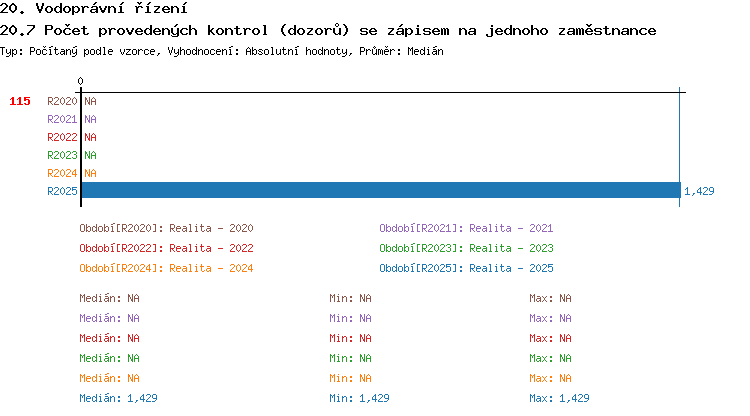Click legend entry Období[R2023]: Realita - 2023
The height and width of the screenshot is (416, 750).
466,248
